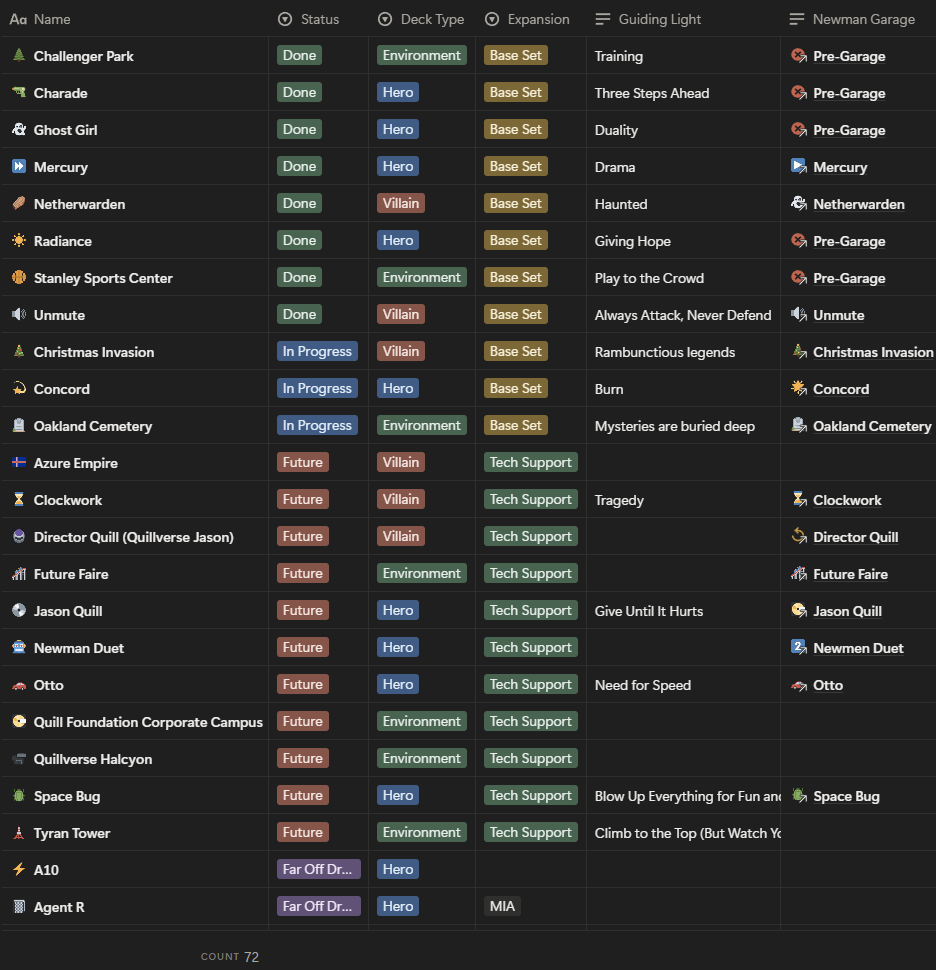The image size is (936, 970).
Task: Open Expansion tag for Agent R row
Action: tap(502, 907)
